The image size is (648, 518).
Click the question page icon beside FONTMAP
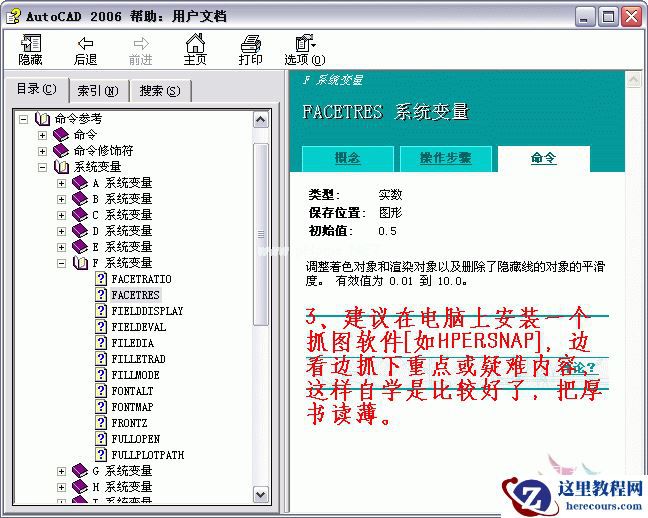[x=101, y=407]
